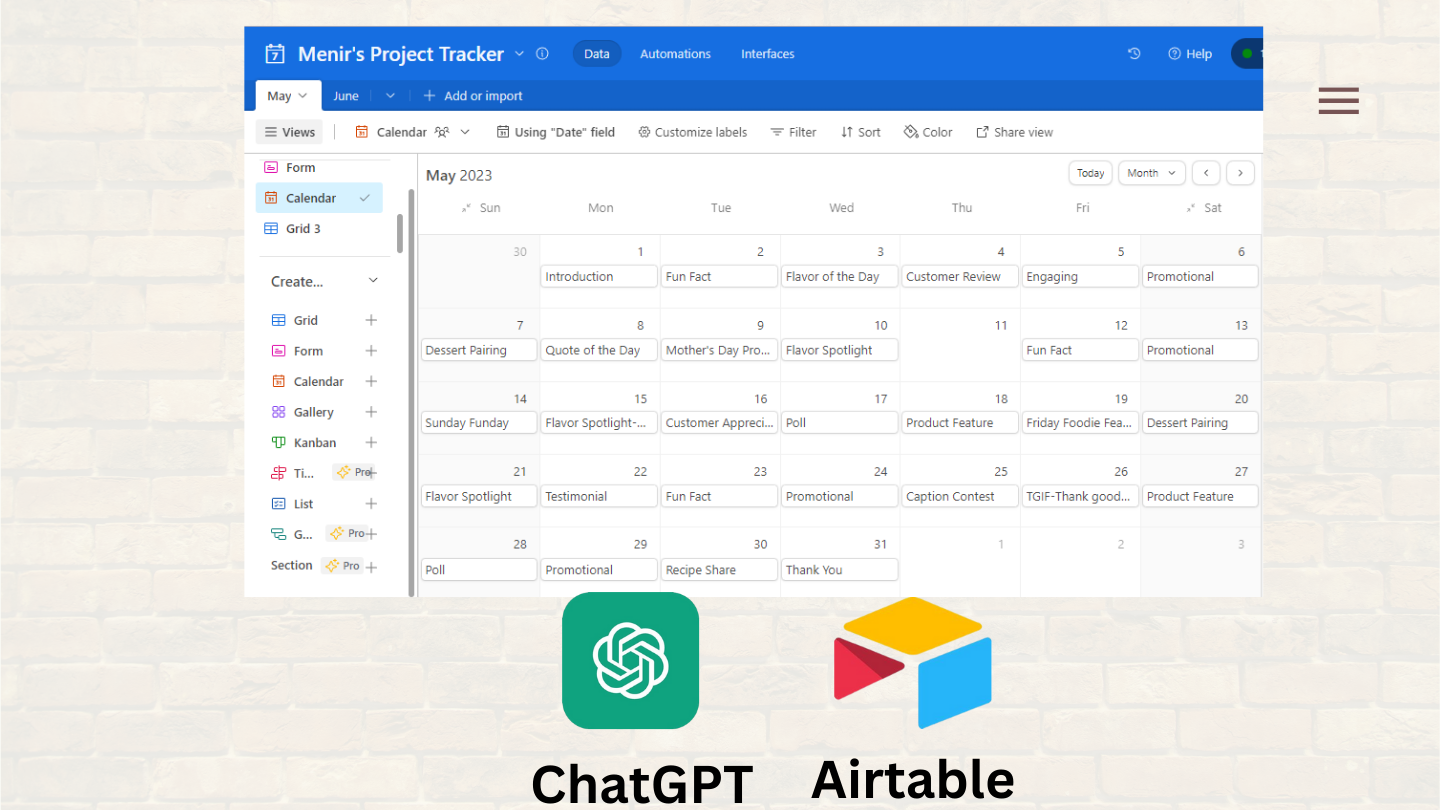The height and width of the screenshot is (810, 1440).
Task: Toggle the Sat weekend column collapse
Action: [1190, 208]
